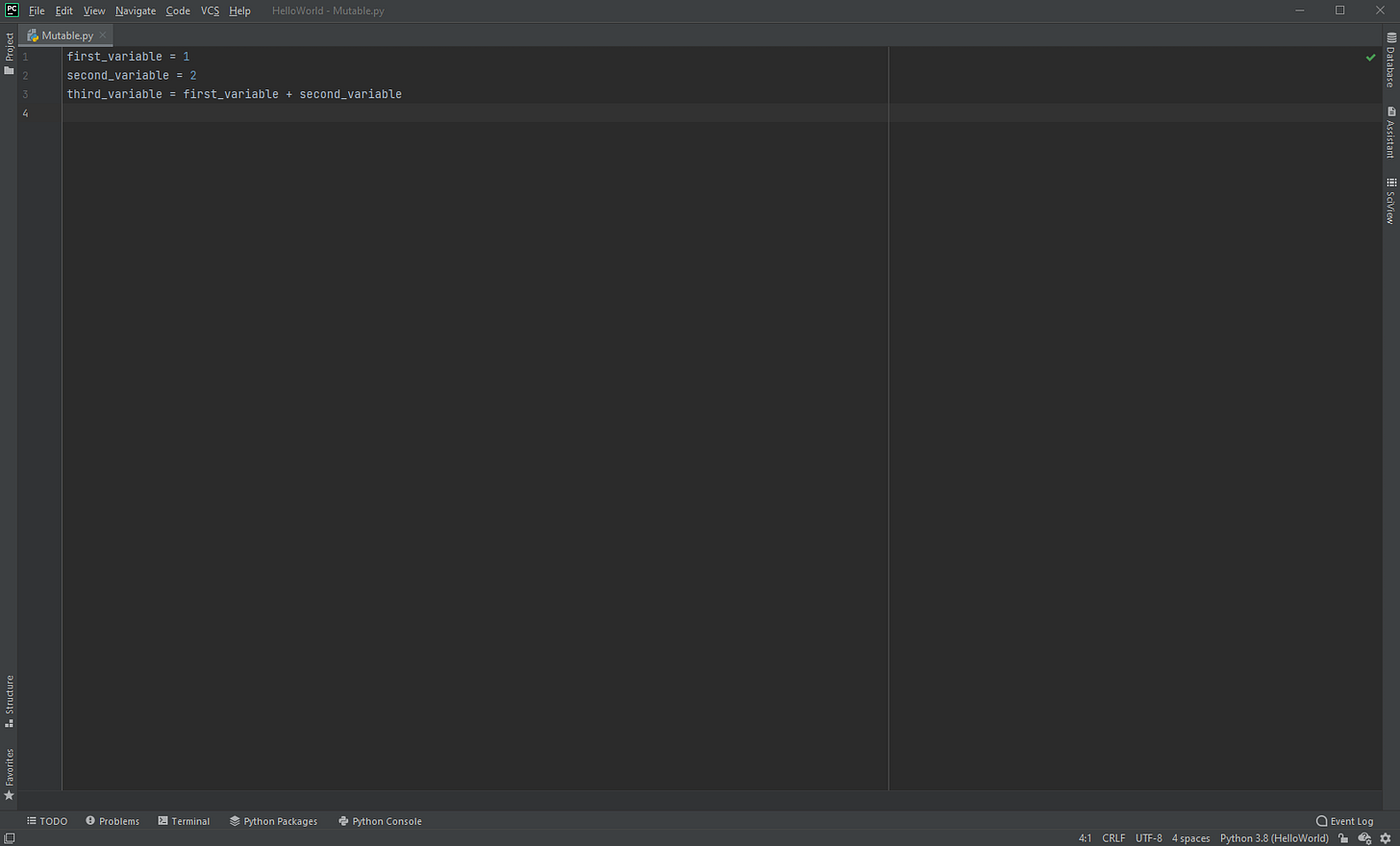Viewport: 1400px width, 846px height.
Task: Change indentation via 4 spaces indicator
Action: (1190, 838)
